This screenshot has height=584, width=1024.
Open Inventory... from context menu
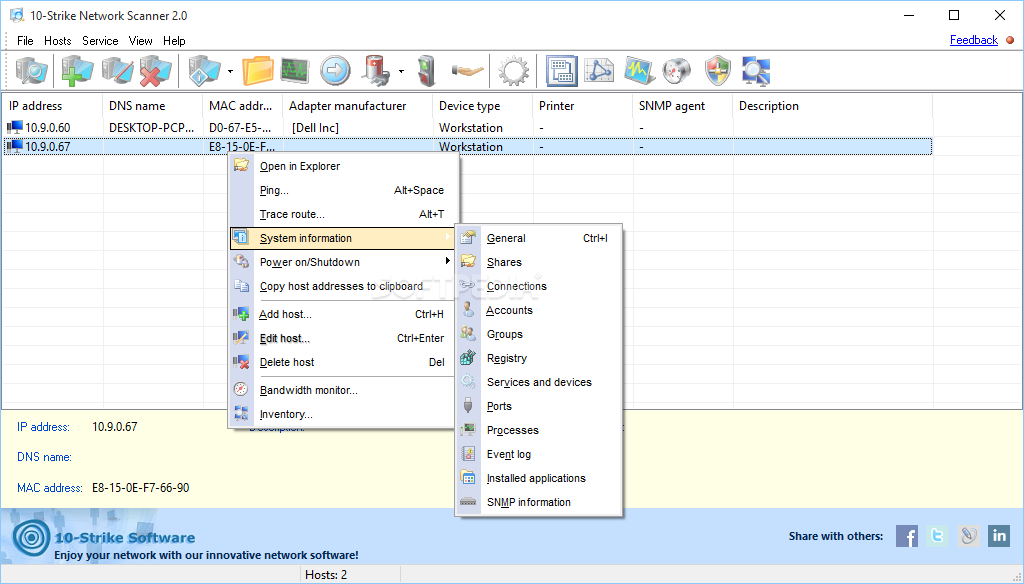click(340, 414)
